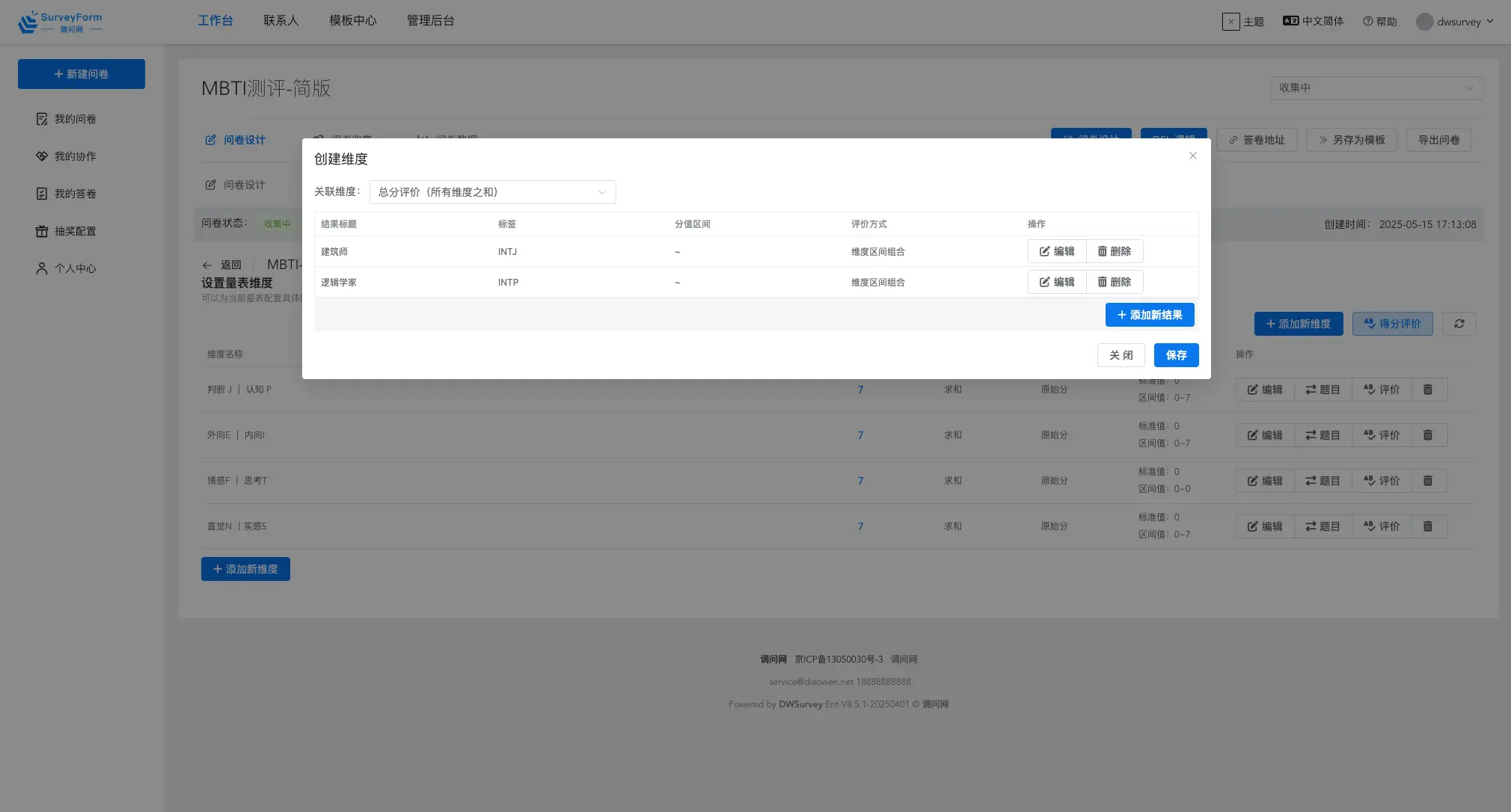1511x812 pixels.
Task: Expand the 关联维度 dropdown
Action: coord(492,192)
